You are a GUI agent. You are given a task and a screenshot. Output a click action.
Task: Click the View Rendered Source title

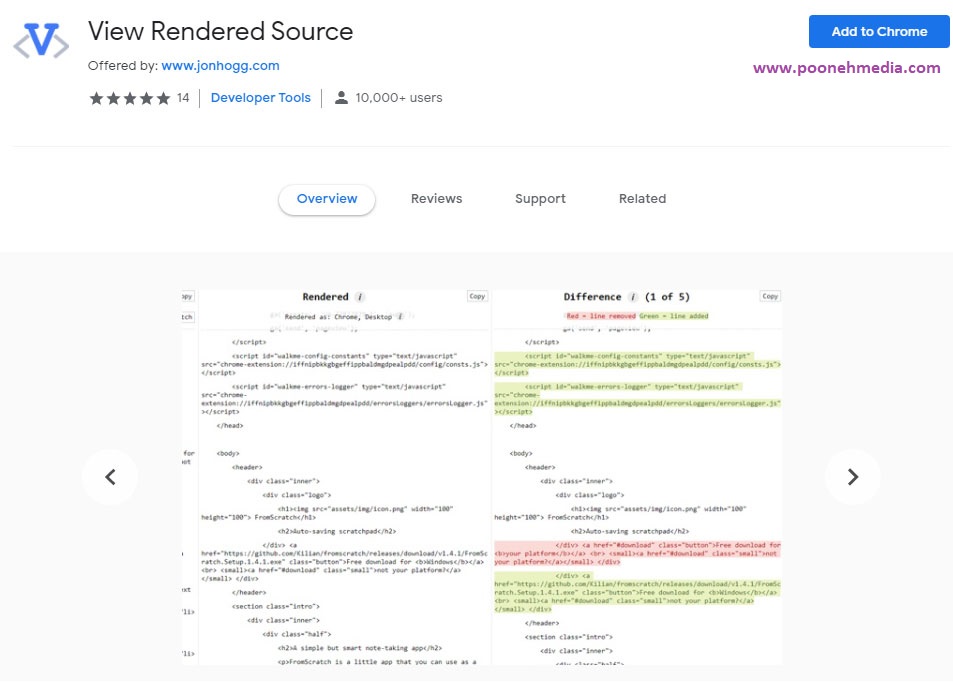click(x=220, y=32)
